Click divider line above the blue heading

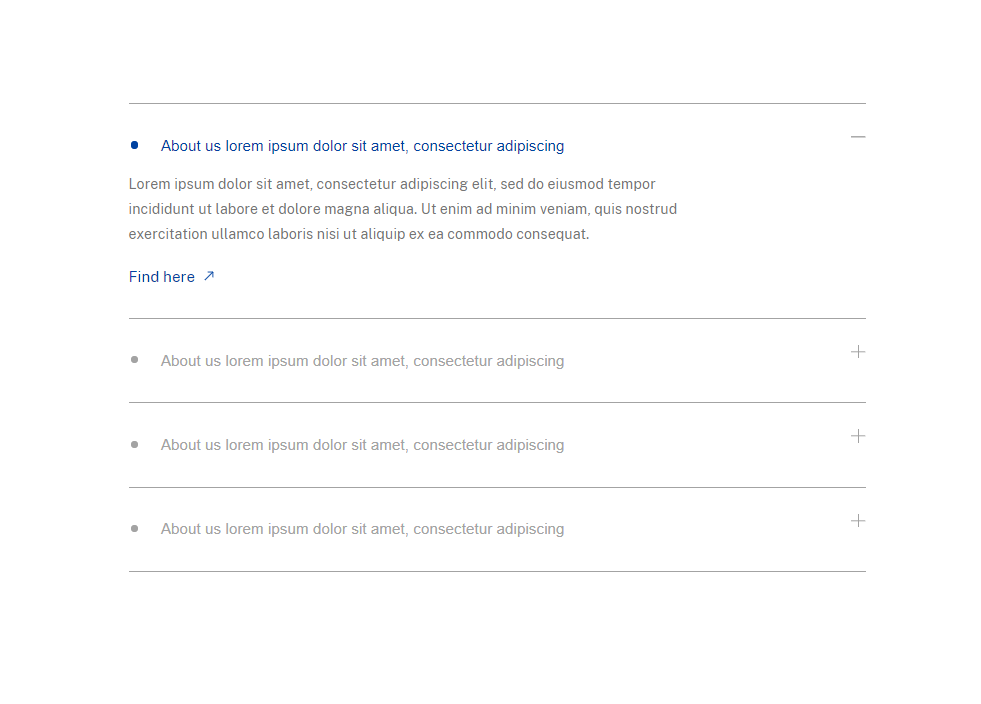pos(497,103)
